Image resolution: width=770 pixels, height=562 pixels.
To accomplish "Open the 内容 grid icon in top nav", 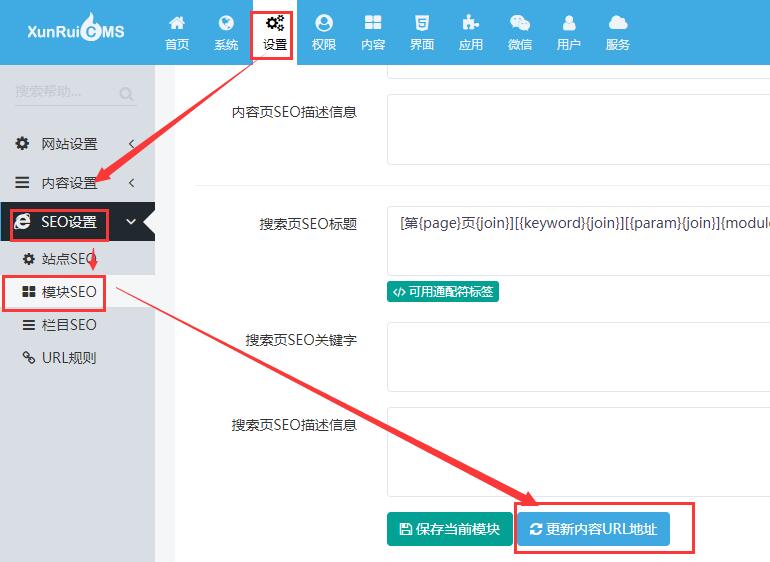I will point(373,23).
